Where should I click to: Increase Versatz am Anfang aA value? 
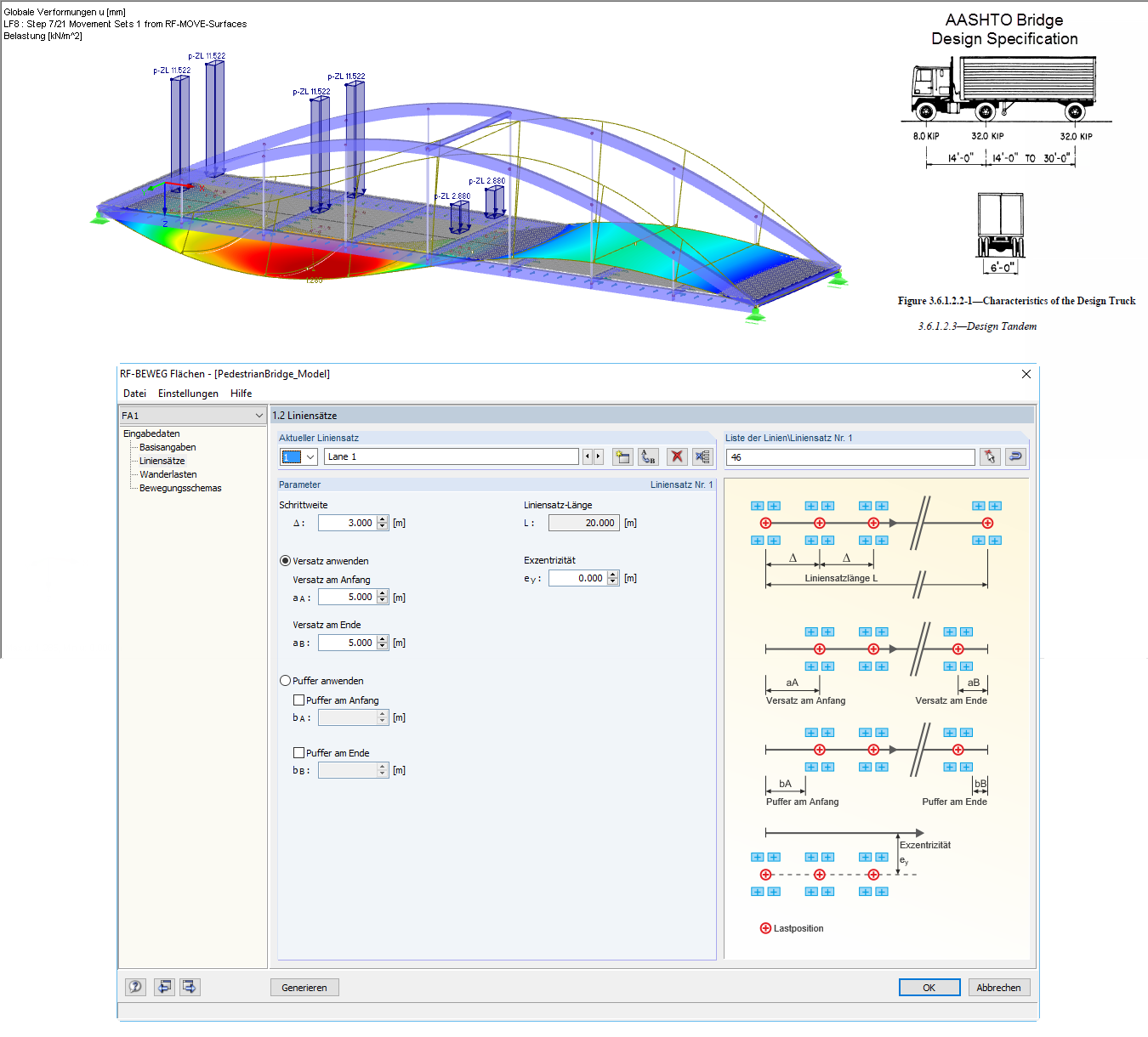pyautogui.click(x=383, y=593)
